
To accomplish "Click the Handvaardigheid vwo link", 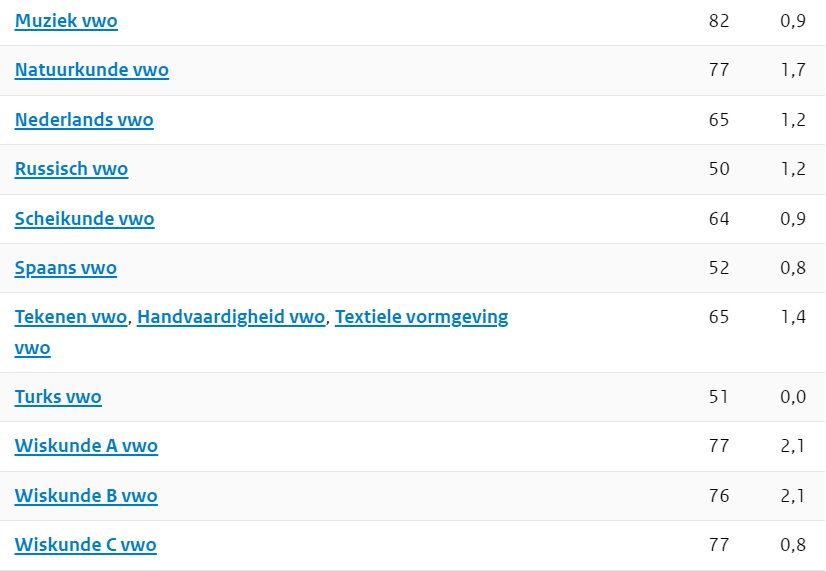I will (231, 317).
